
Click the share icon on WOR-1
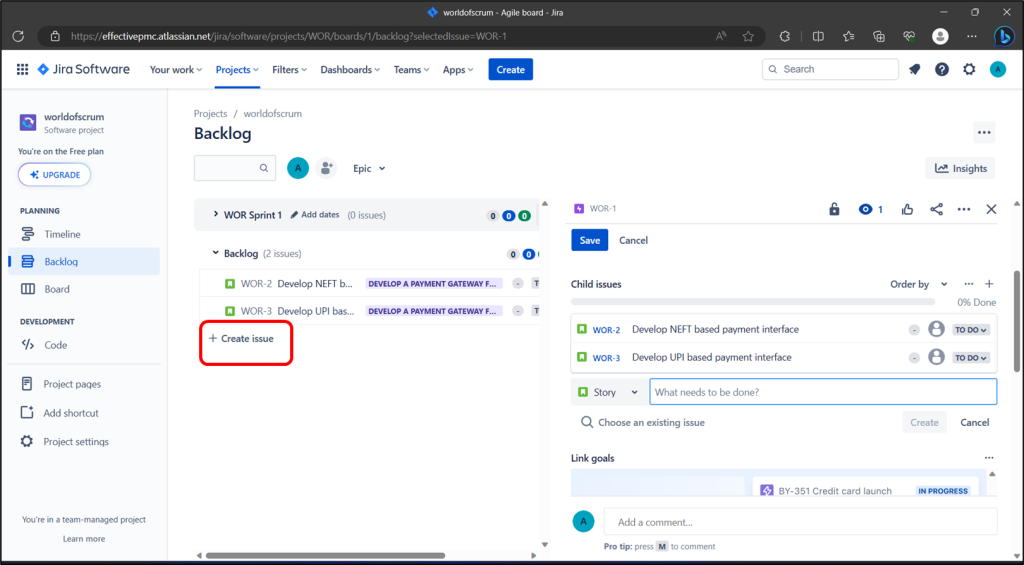click(936, 209)
